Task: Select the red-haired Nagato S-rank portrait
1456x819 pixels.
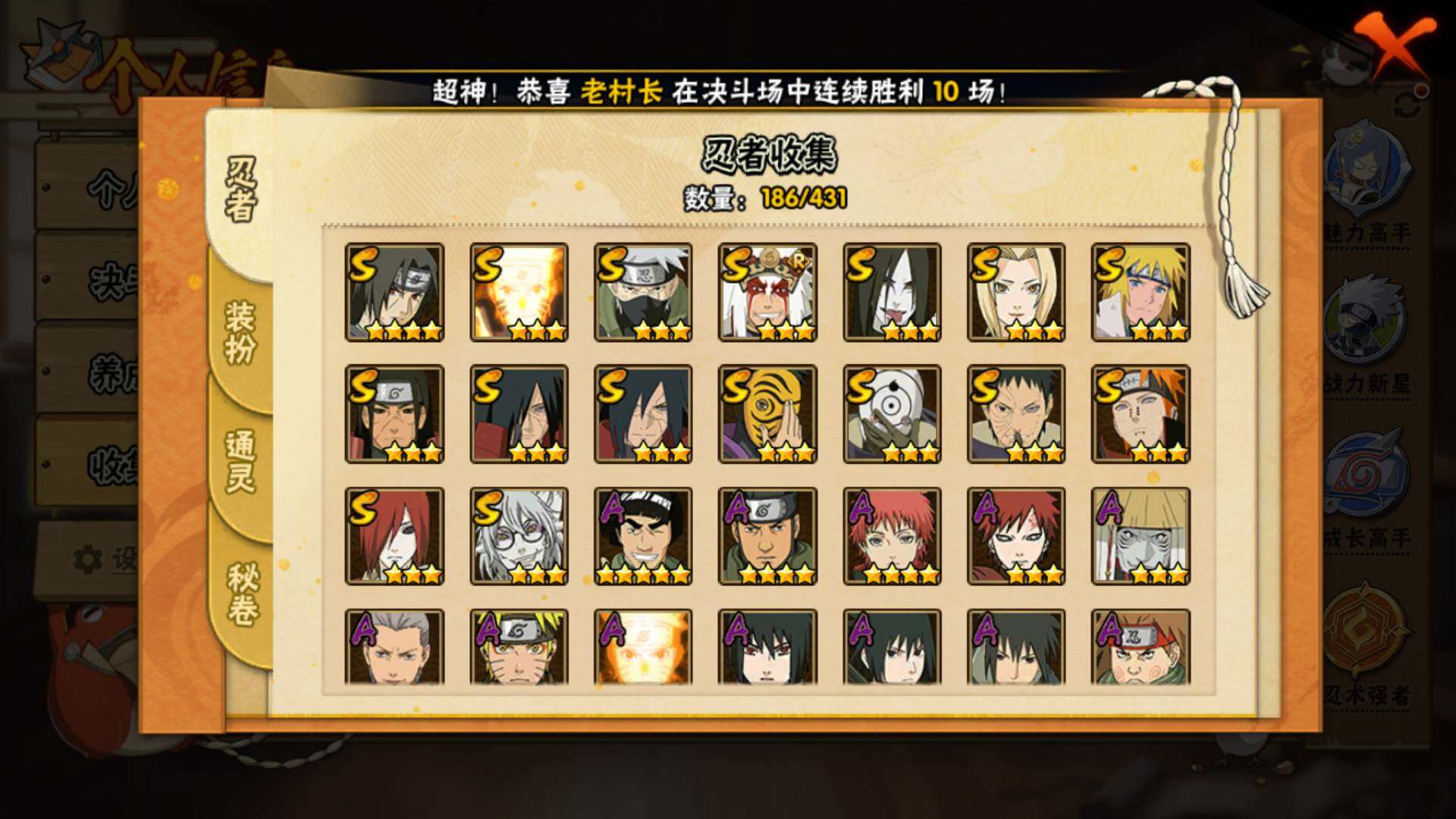Action: 394,536
